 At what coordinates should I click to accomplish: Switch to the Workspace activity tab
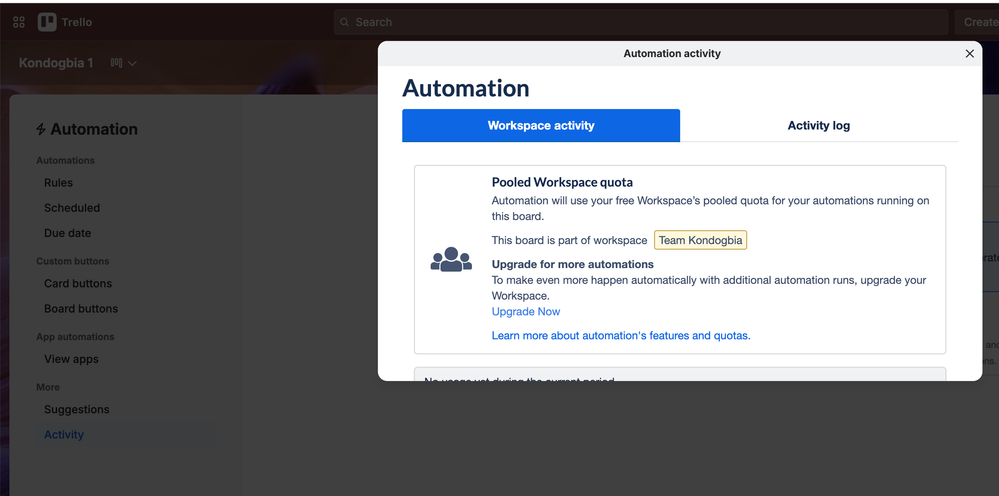541,125
